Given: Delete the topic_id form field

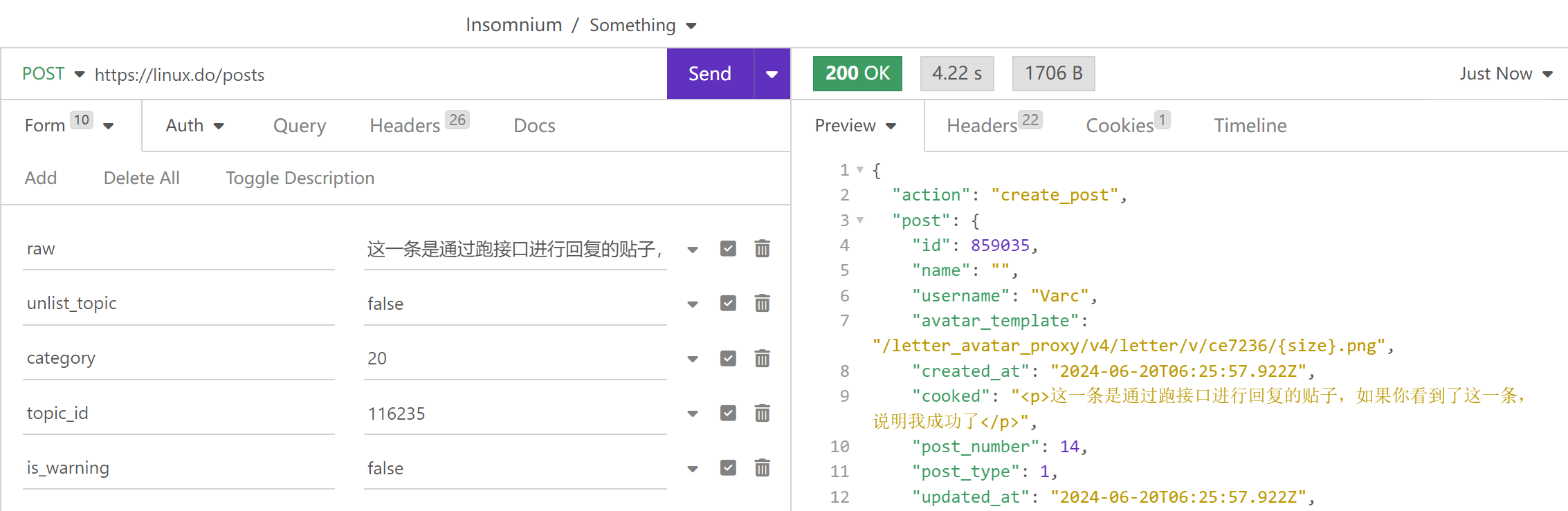Looking at the screenshot, I should pyautogui.click(x=762, y=413).
